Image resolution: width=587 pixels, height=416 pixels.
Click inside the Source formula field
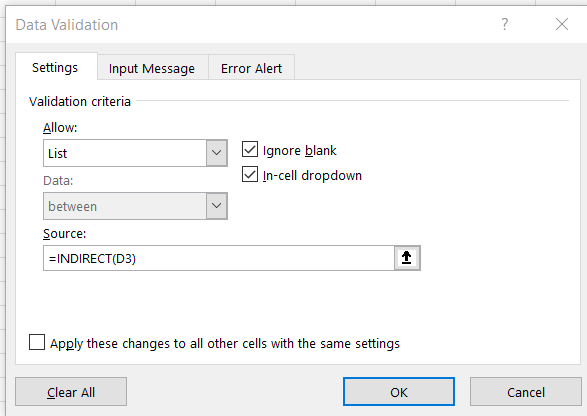tap(219, 258)
